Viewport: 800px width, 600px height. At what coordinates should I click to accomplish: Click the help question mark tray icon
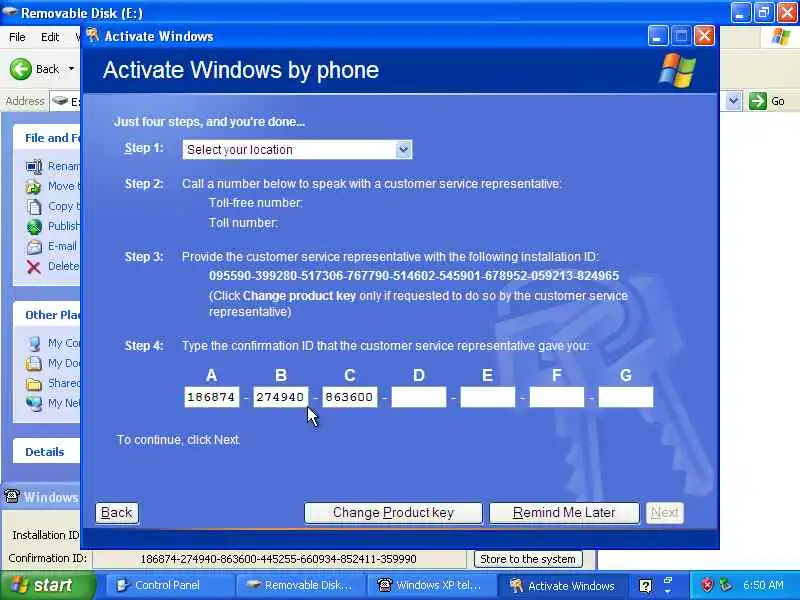click(x=645, y=586)
